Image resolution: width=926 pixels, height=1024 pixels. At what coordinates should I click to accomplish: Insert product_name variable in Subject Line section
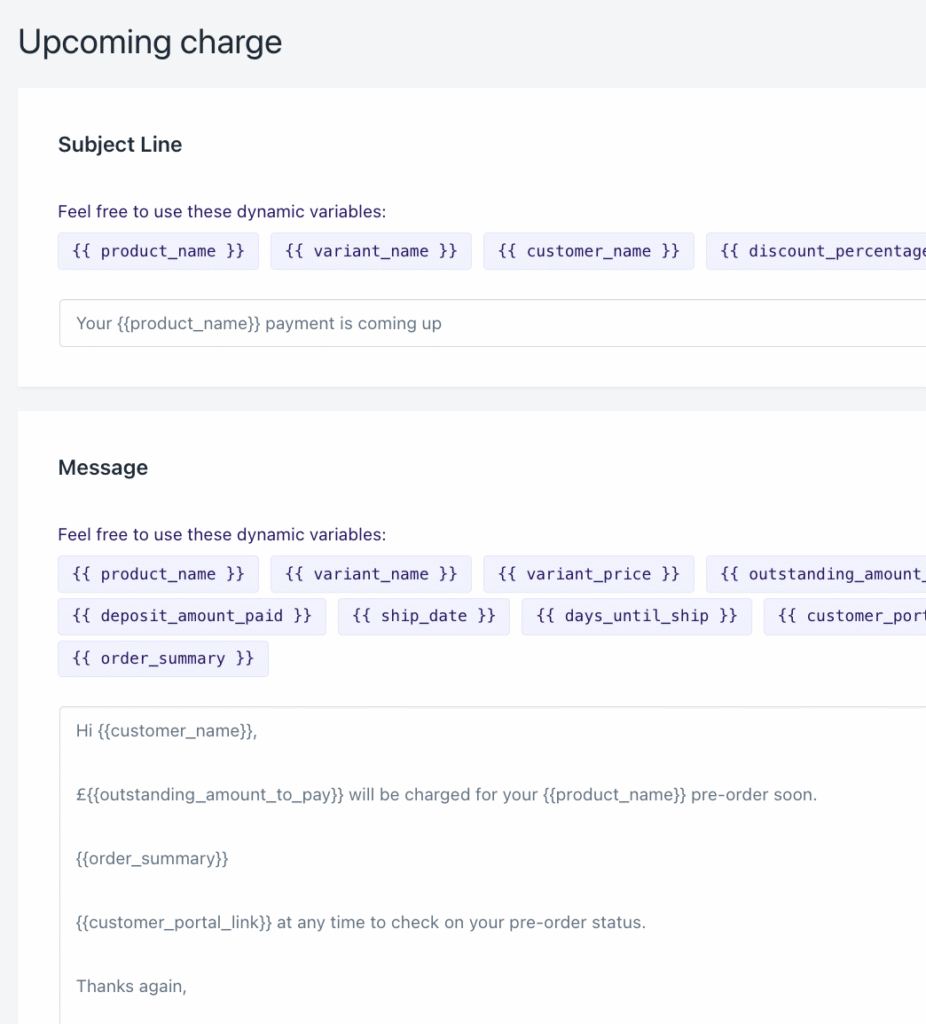coord(158,251)
